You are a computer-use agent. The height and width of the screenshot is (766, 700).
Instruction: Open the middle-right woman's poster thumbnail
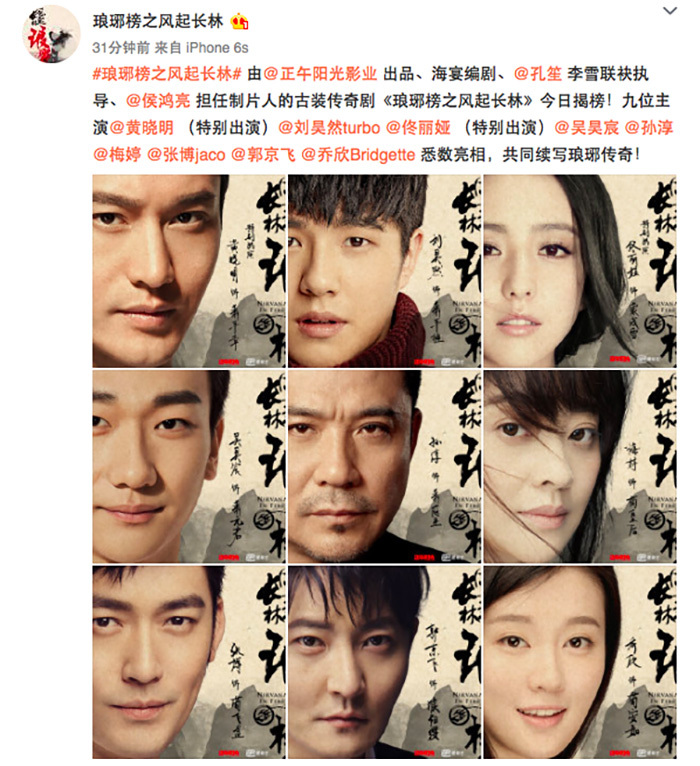tap(580, 467)
